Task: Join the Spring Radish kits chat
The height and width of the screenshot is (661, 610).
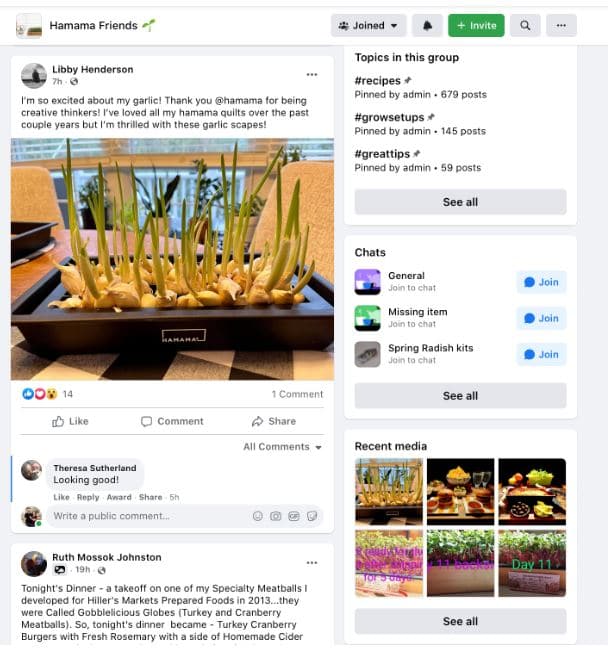Action: coord(542,355)
